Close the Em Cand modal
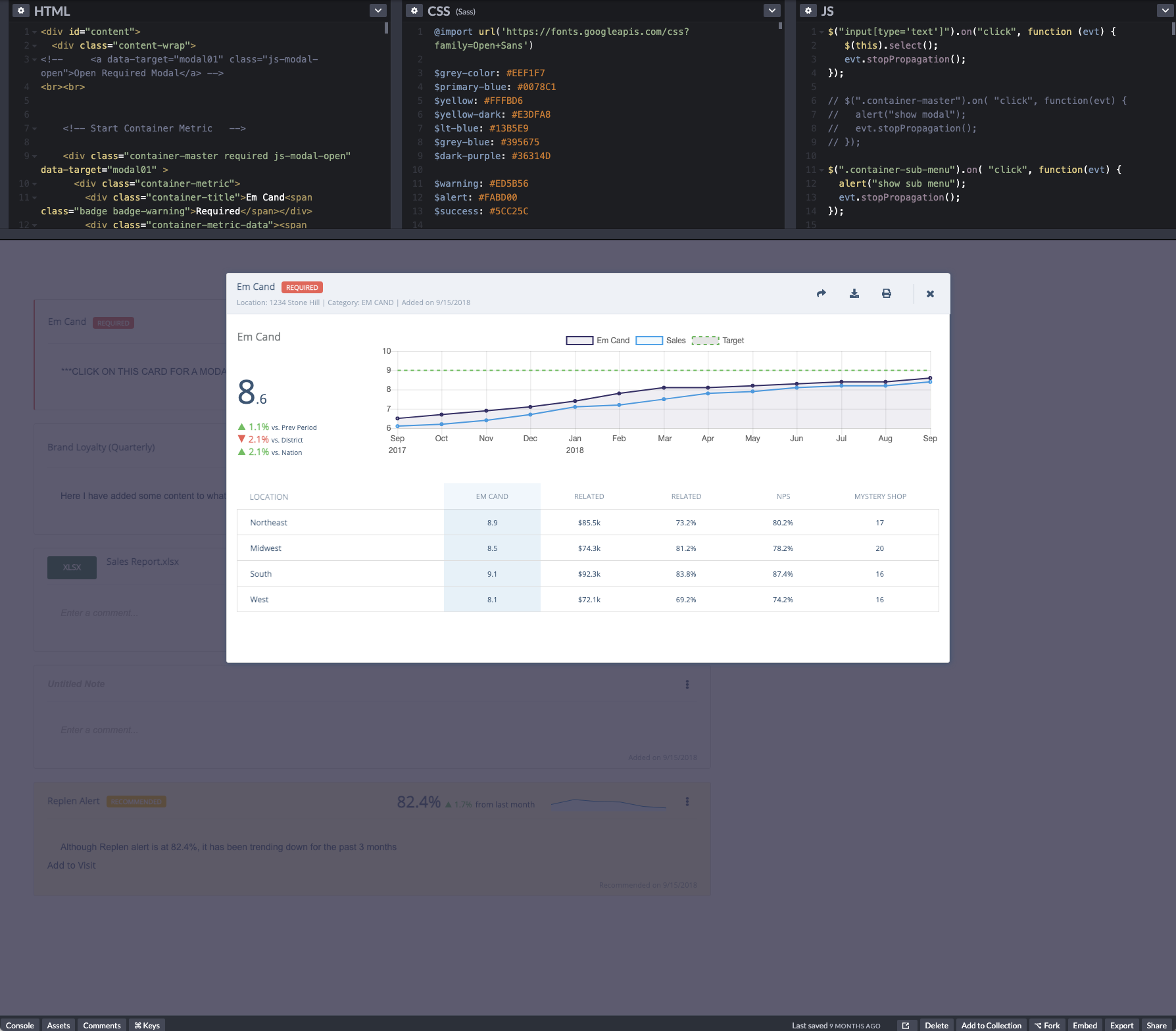 930,294
